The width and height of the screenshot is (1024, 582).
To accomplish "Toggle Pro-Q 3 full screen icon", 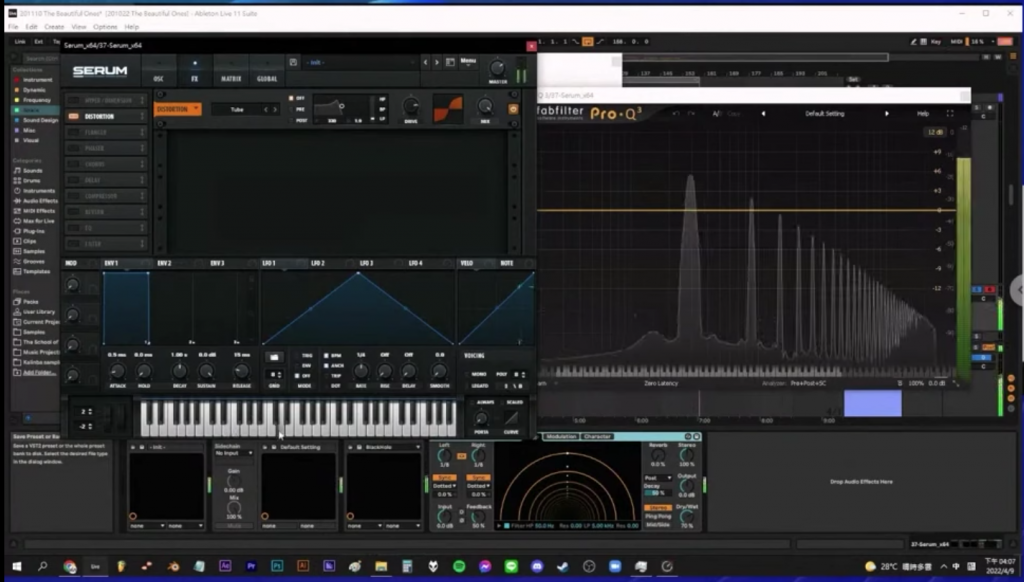I will (950, 114).
